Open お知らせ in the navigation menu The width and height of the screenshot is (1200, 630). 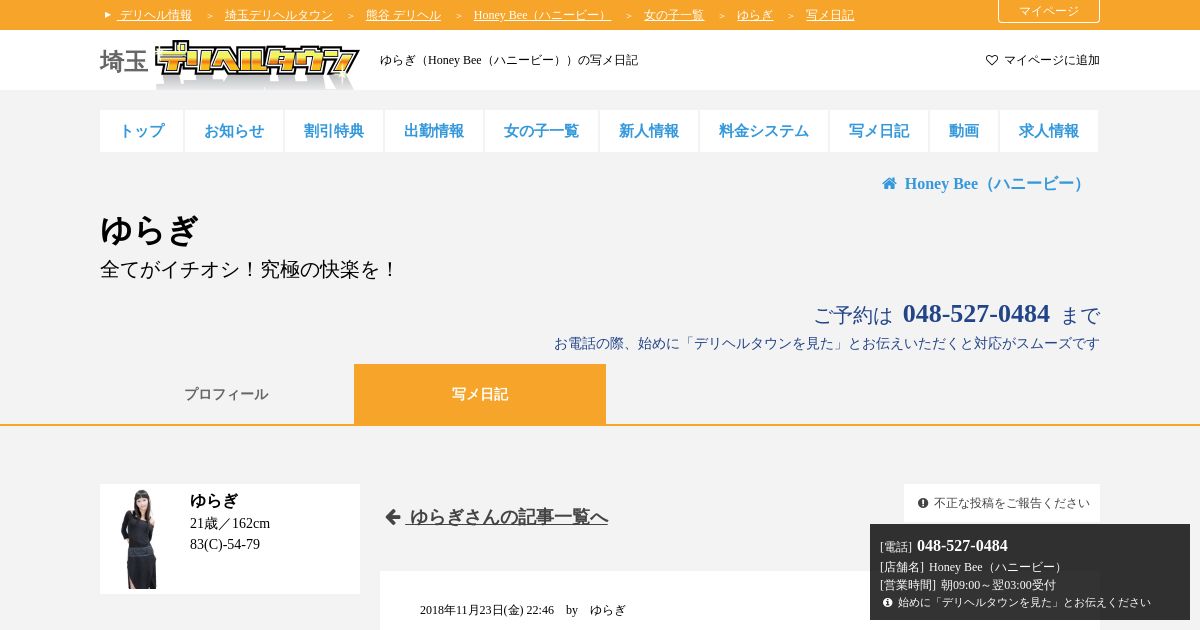click(x=234, y=131)
